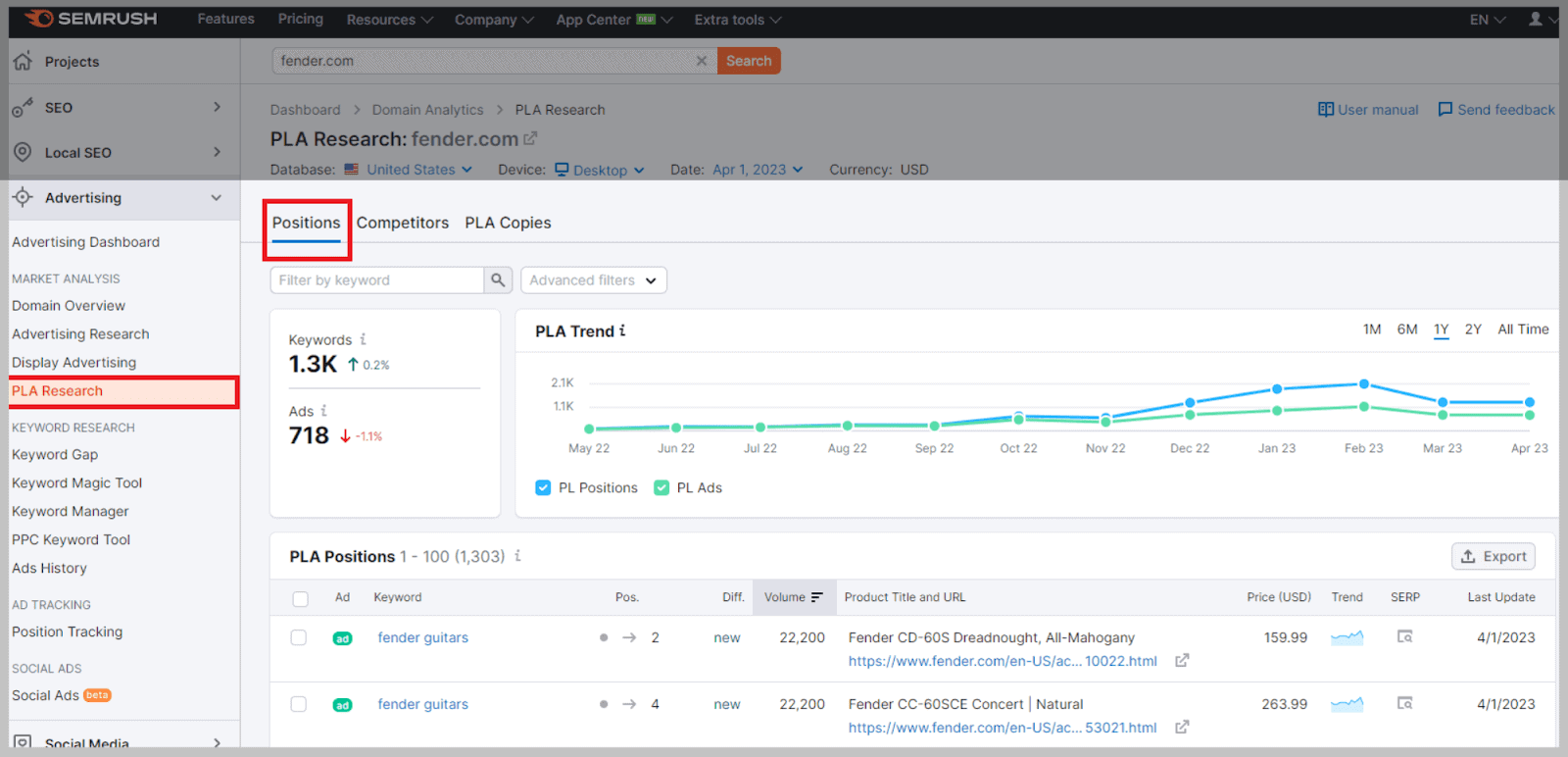Screen dimensions: 1568x757
Task: View trend chart for Fender CC-60SCE row
Action: [1347, 704]
